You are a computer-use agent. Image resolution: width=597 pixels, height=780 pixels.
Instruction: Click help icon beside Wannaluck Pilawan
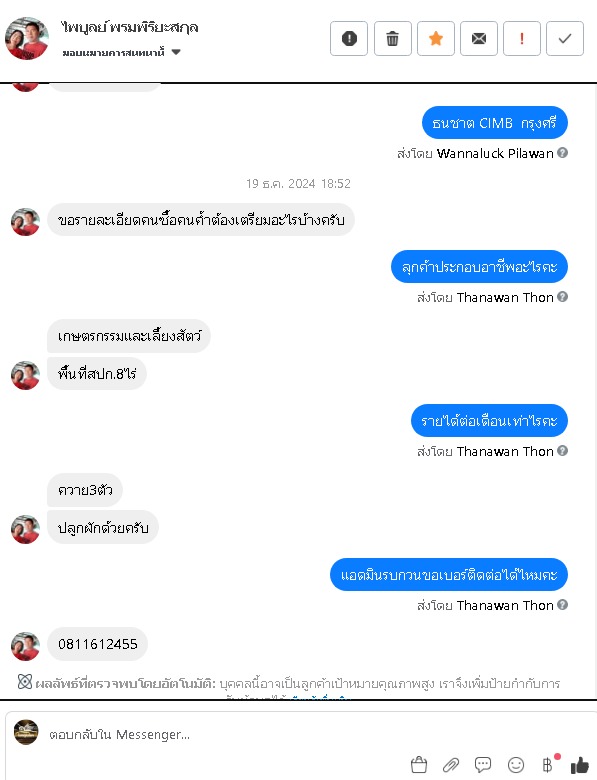(562, 153)
